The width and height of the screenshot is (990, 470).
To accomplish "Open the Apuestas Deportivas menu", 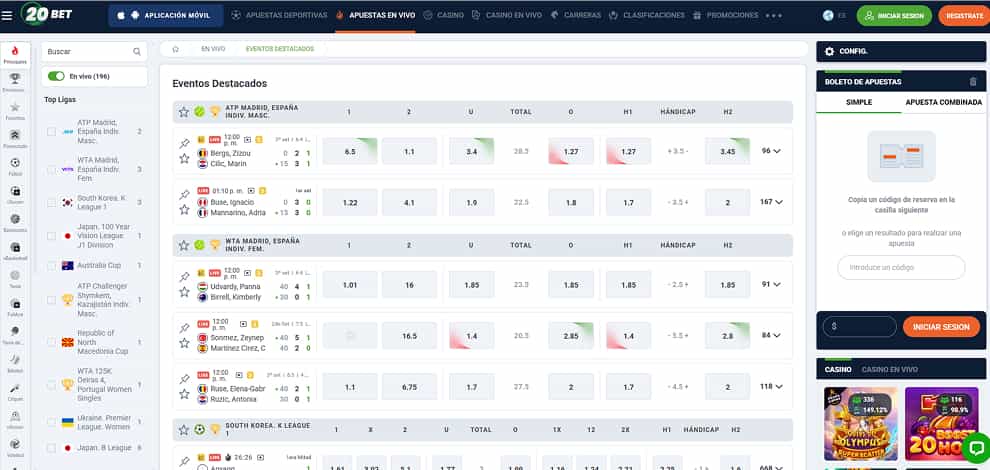I will click(x=279, y=15).
